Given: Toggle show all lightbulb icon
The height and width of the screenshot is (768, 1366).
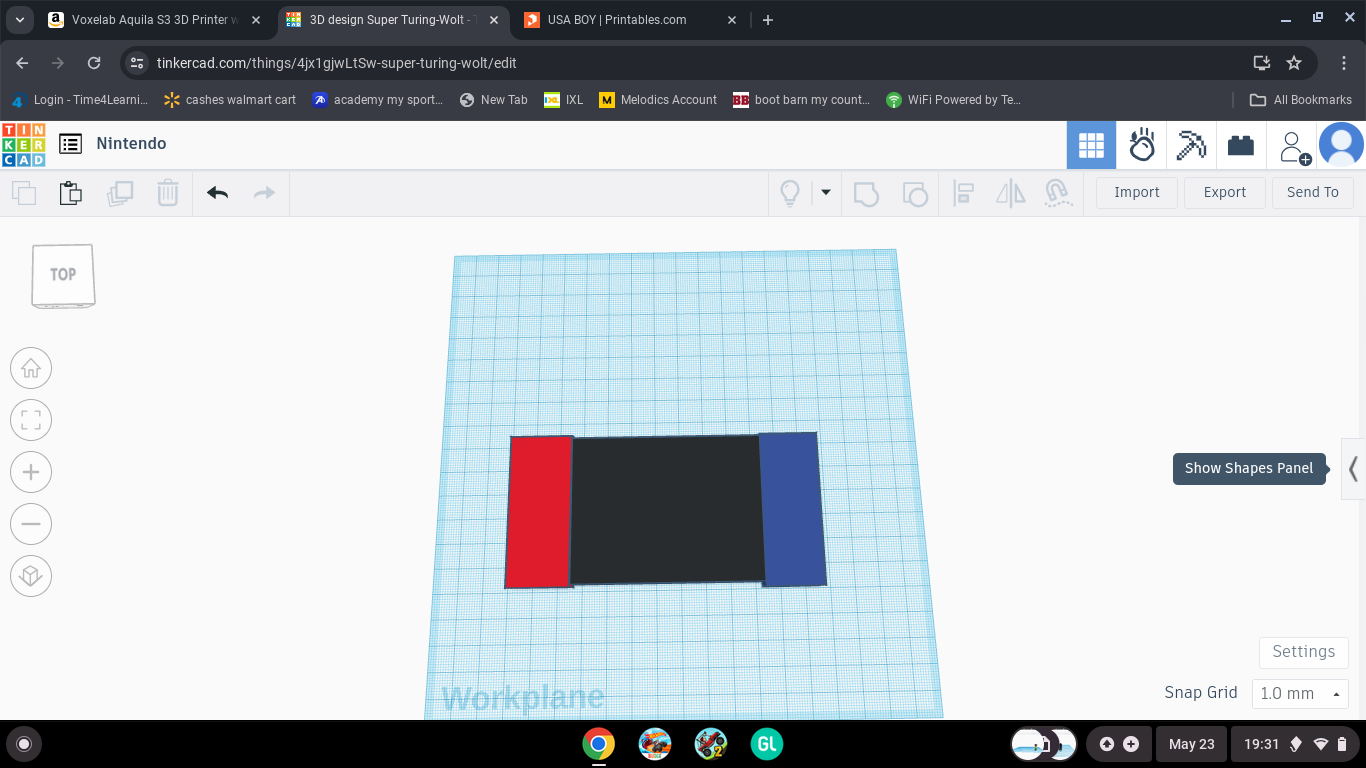Looking at the screenshot, I should tap(790, 193).
